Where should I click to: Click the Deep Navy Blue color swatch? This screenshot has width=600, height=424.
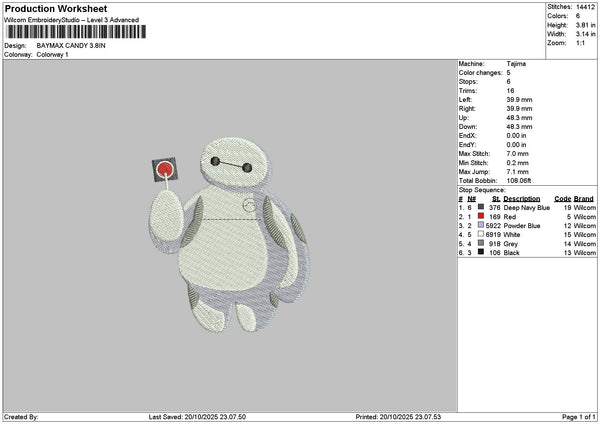pos(481,207)
